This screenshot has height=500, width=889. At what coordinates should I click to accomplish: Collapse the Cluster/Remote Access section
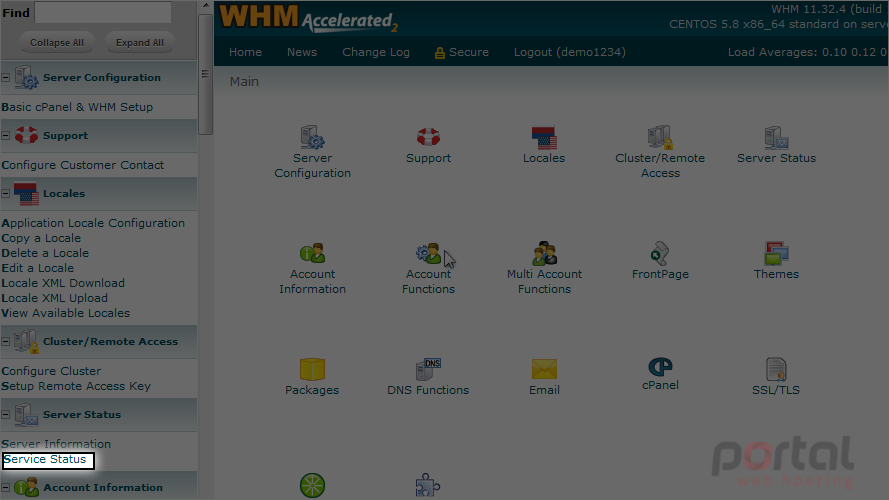point(6,341)
